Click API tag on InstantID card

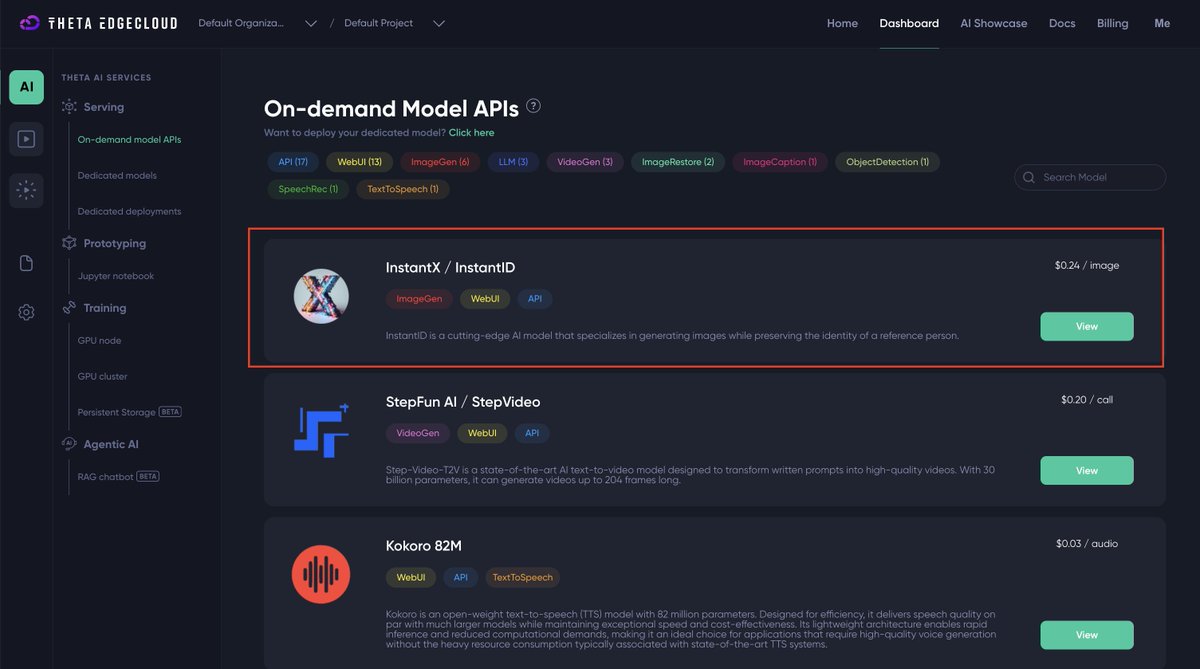coord(535,299)
